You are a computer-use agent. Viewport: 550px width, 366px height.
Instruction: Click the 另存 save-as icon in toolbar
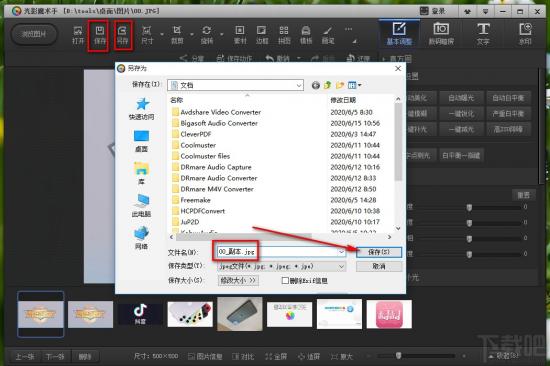(x=122, y=35)
